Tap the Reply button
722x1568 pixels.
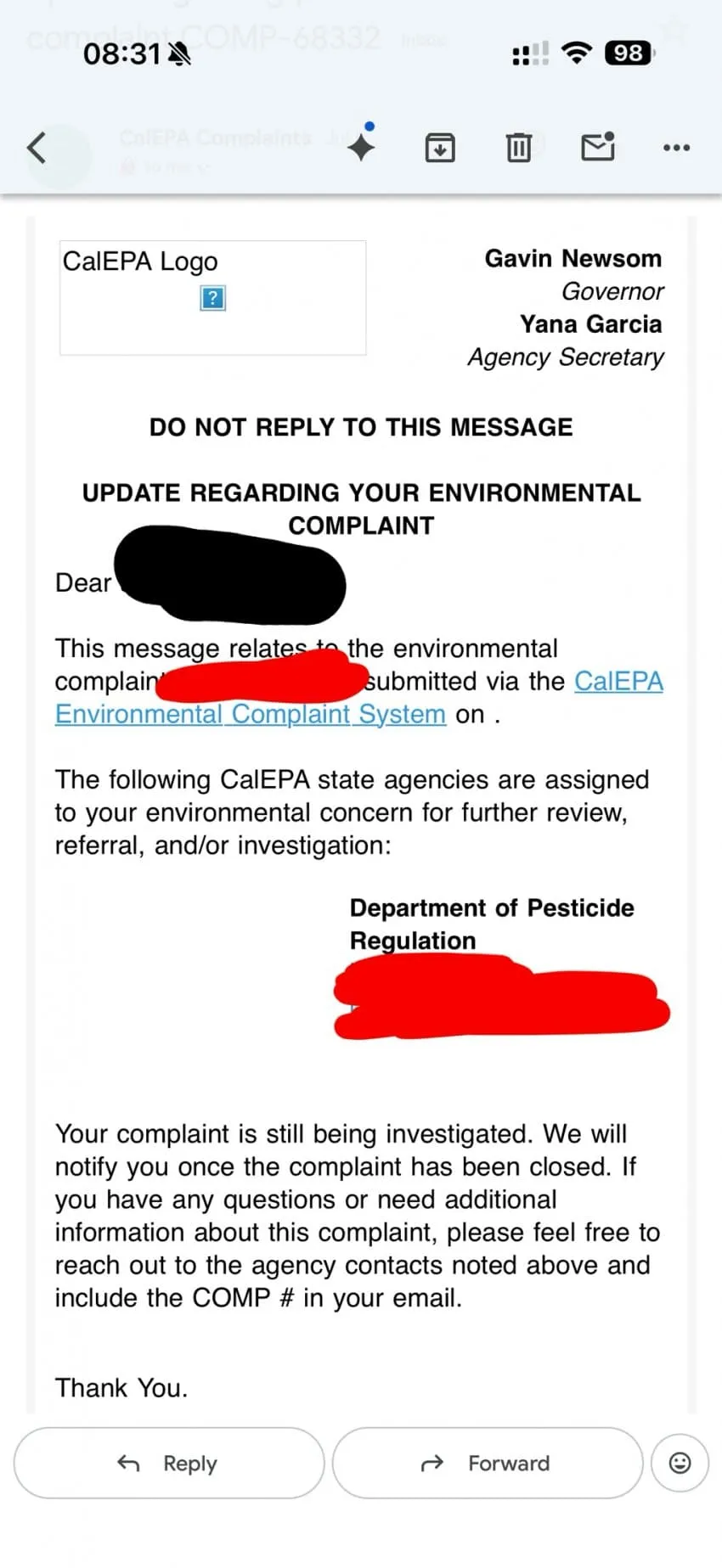coord(169,1463)
